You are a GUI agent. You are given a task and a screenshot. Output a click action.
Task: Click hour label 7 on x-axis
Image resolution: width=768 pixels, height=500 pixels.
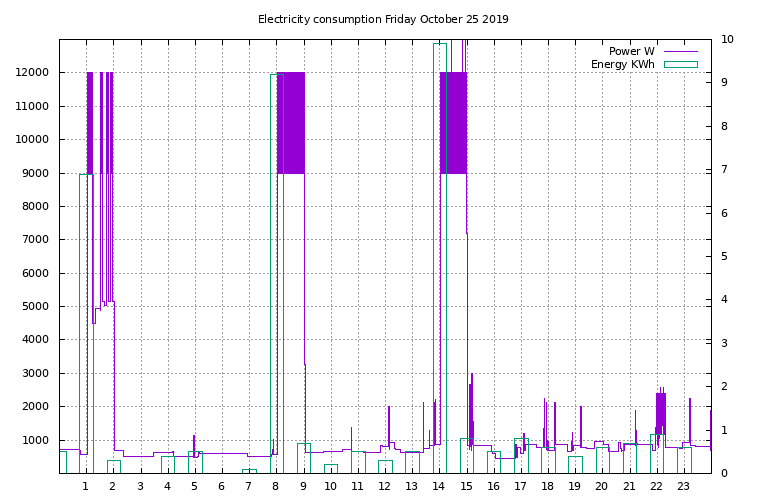(249, 486)
